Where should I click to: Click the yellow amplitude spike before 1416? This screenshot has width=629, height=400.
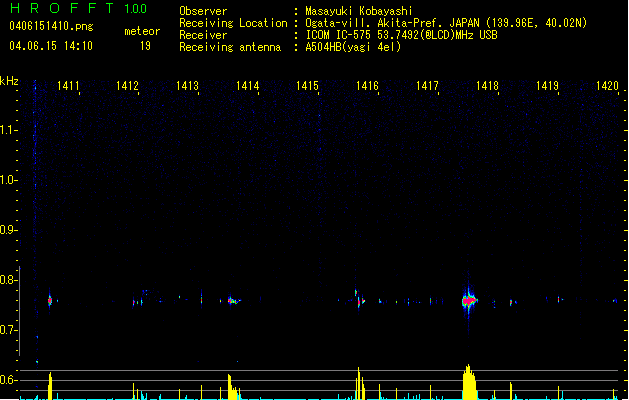tap(360, 383)
